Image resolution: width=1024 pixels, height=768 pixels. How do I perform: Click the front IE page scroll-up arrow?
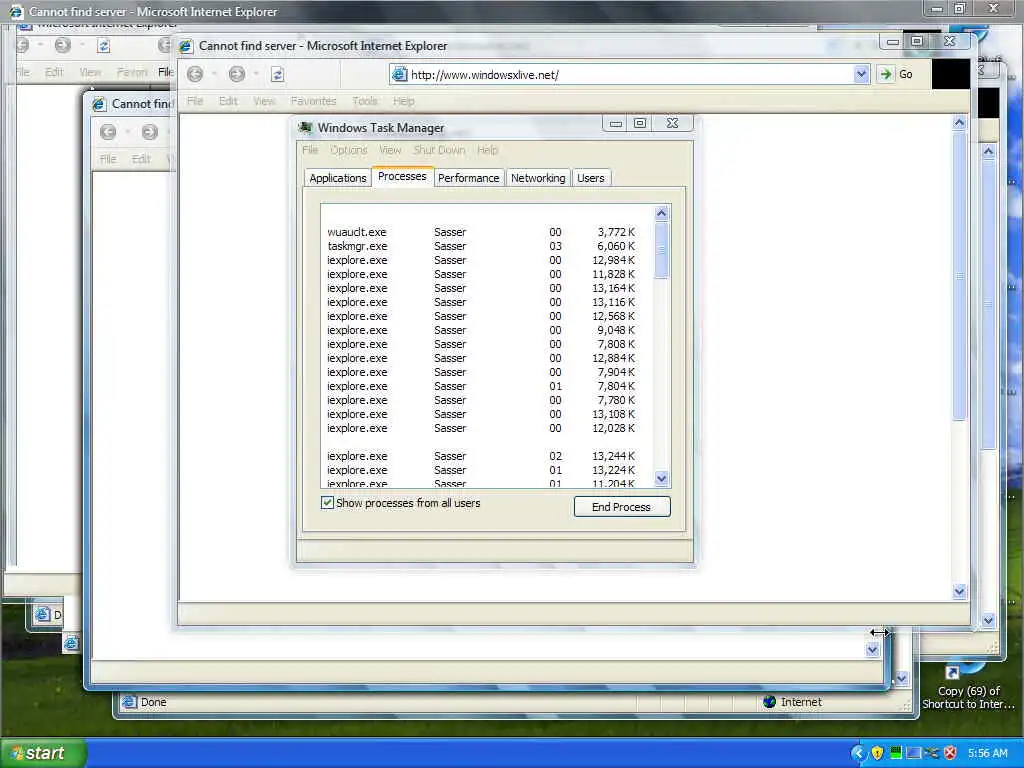pyautogui.click(x=959, y=123)
